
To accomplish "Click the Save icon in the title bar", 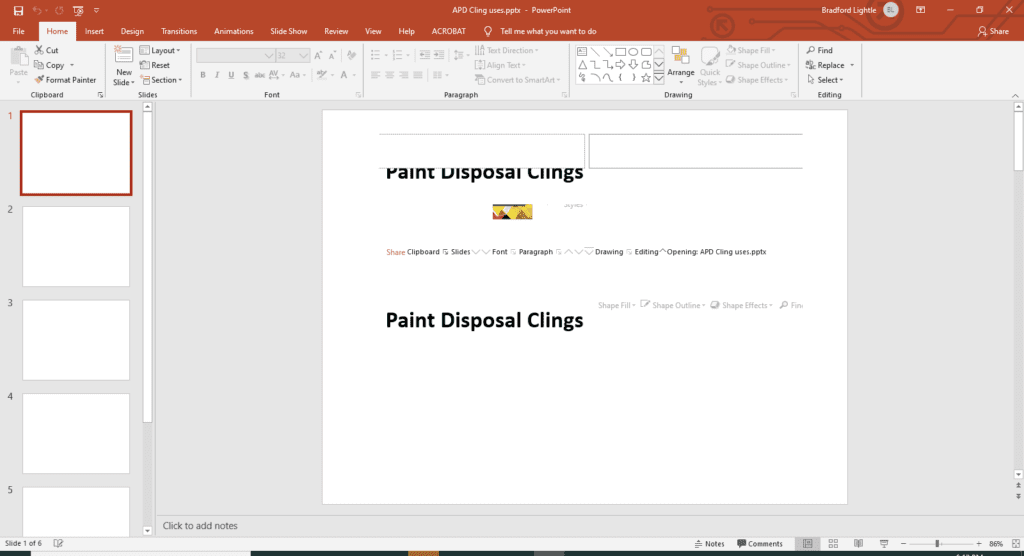I will pos(18,10).
